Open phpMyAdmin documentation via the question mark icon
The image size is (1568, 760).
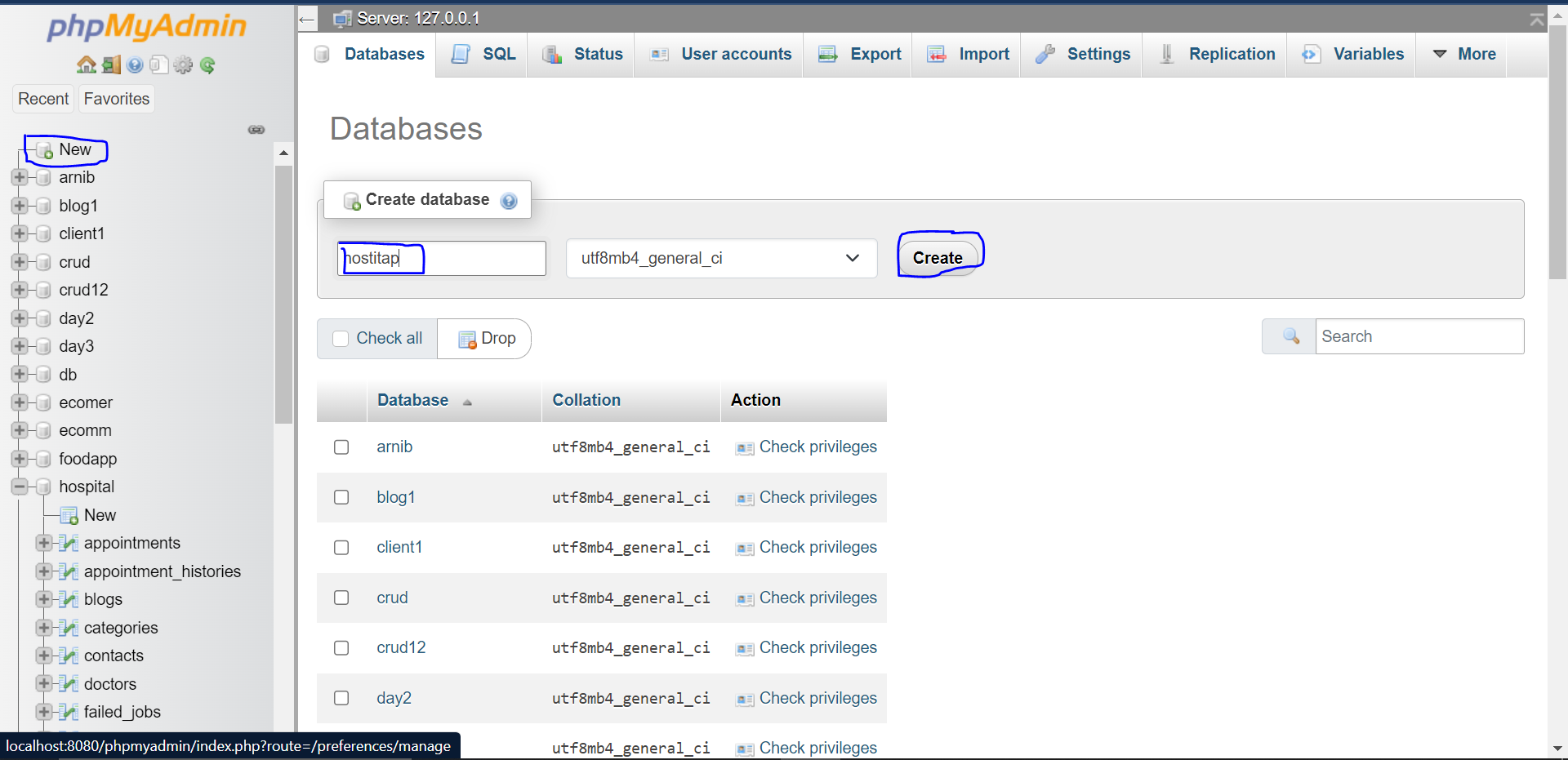tap(136, 65)
